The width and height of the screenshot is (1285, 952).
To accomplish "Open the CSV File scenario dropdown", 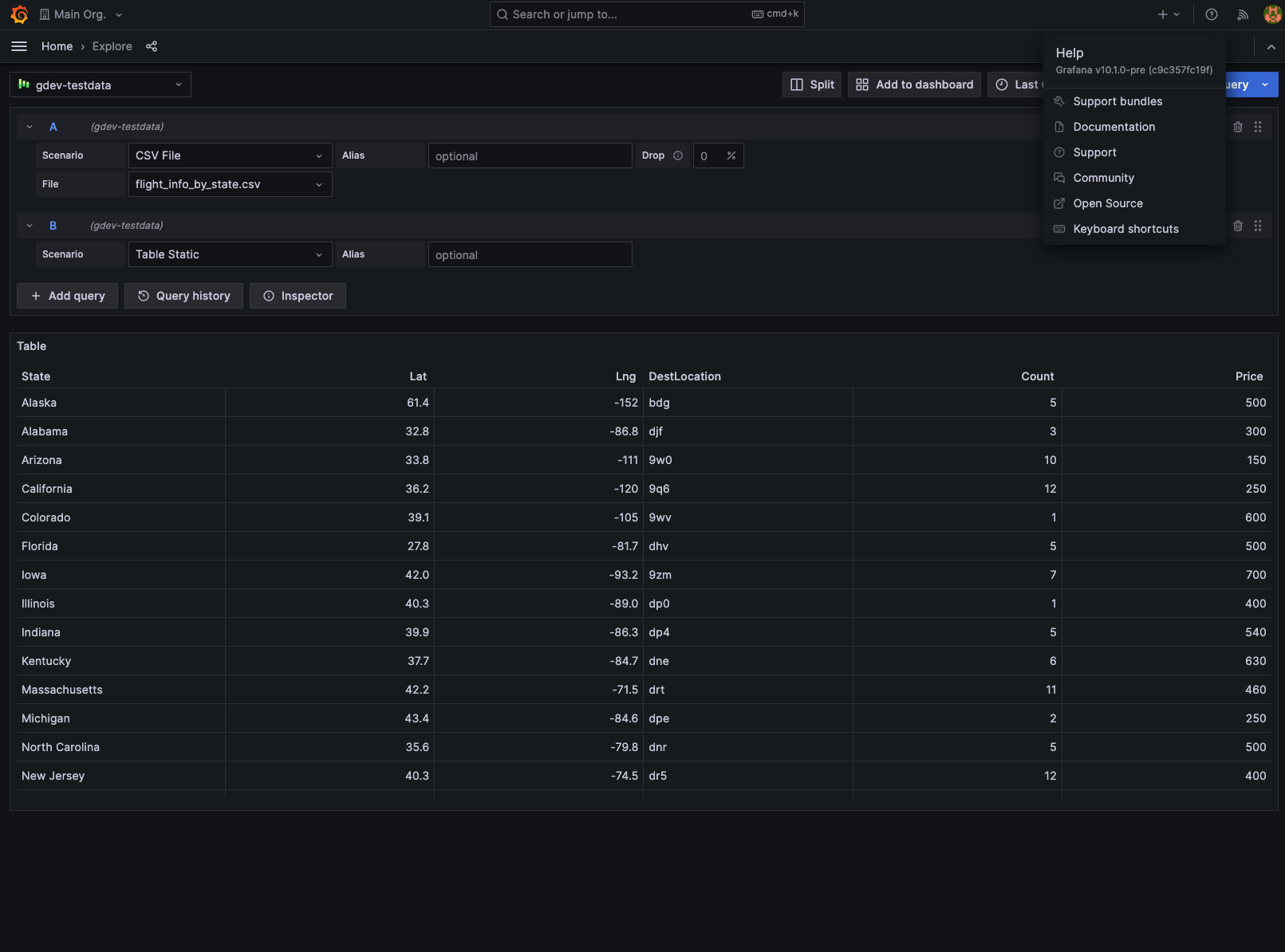I will (229, 155).
